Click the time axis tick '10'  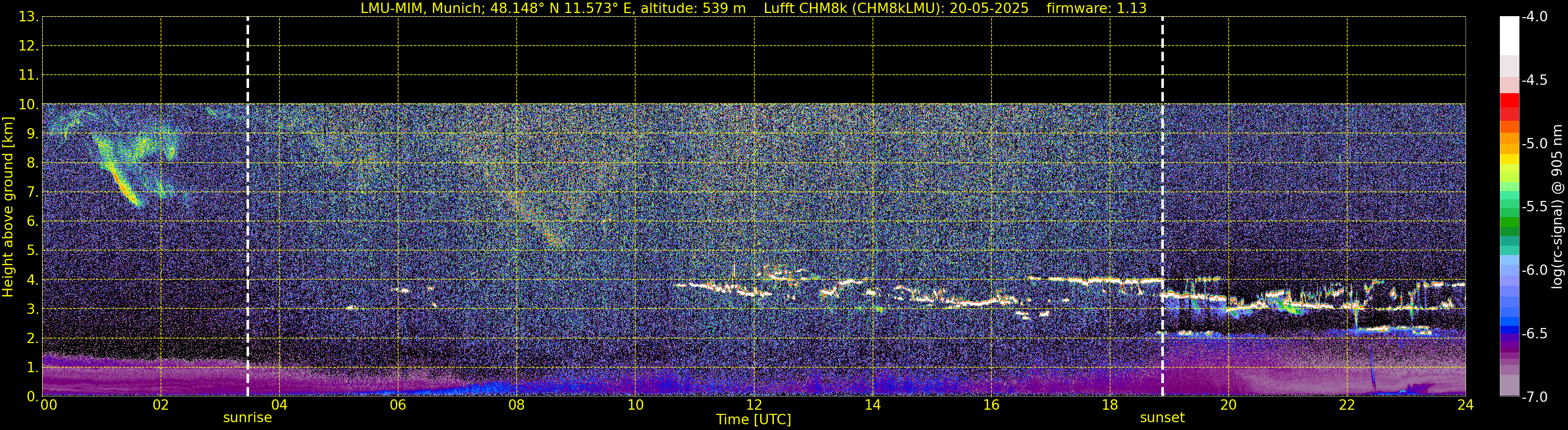pyautogui.click(x=636, y=406)
